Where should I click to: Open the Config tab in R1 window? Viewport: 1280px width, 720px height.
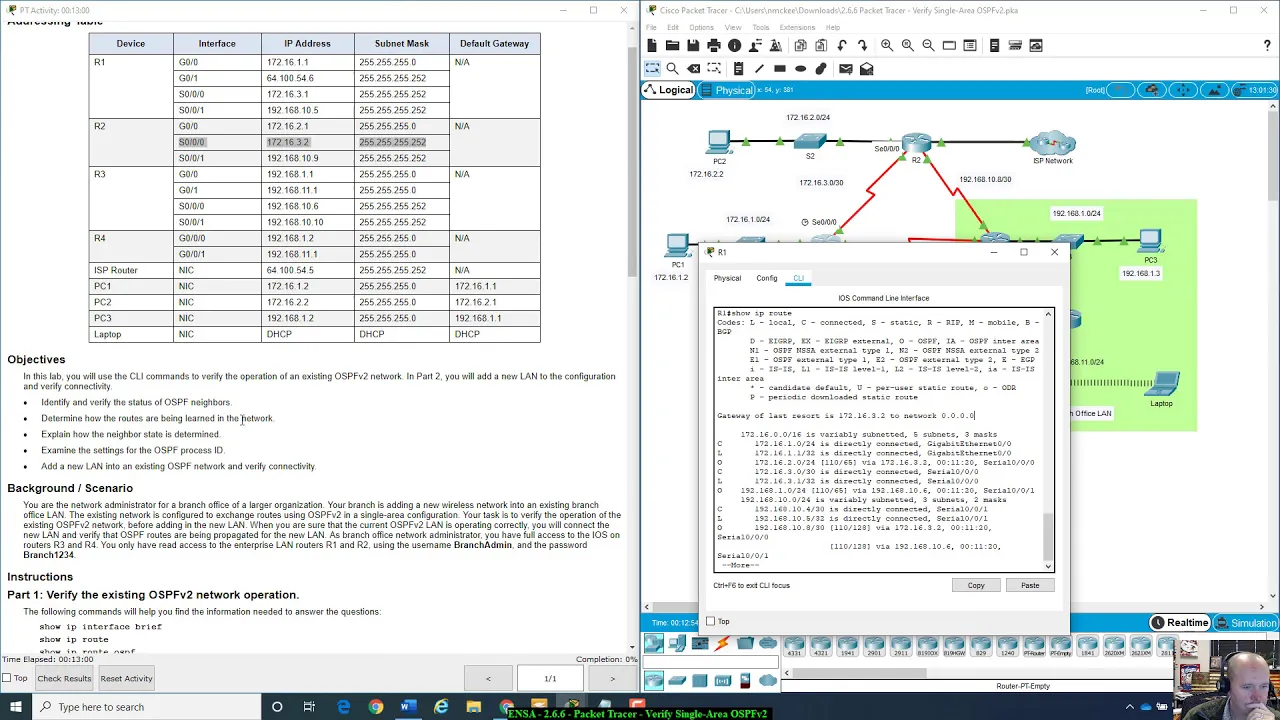[x=767, y=278]
